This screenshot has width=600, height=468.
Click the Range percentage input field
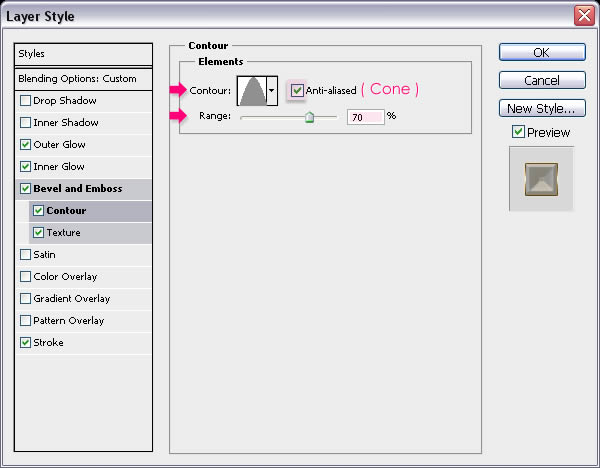click(x=365, y=117)
